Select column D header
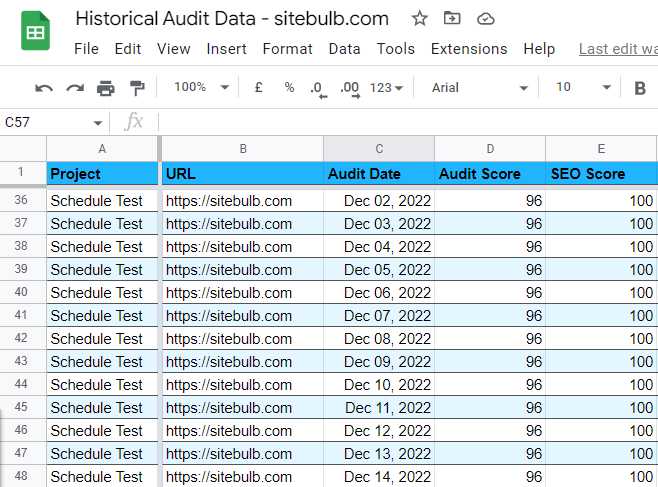Viewport: 658px width, 487px height. pyautogui.click(x=490, y=149)
